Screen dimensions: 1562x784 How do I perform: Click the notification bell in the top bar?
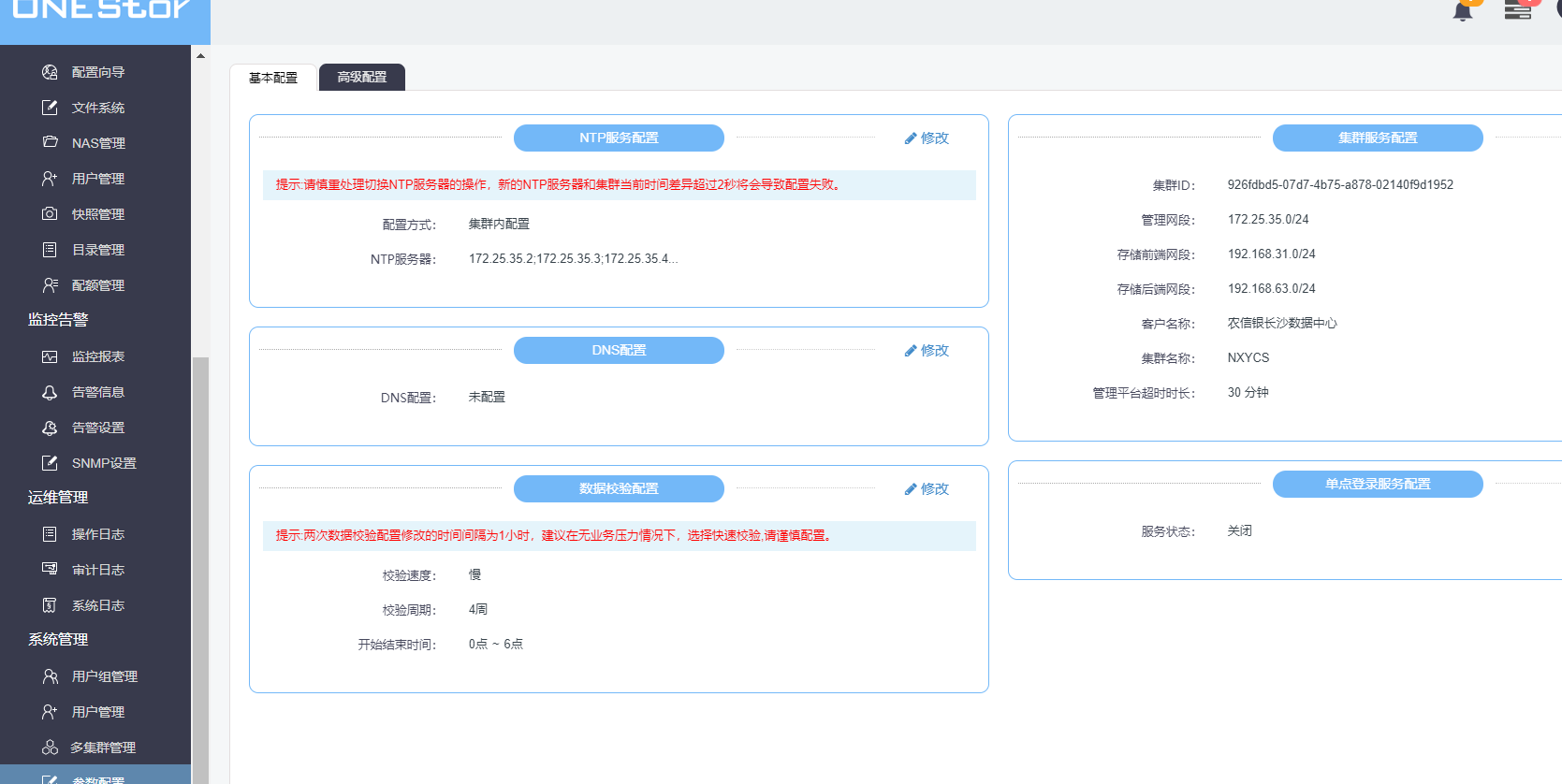click(x=1462, y=11)
